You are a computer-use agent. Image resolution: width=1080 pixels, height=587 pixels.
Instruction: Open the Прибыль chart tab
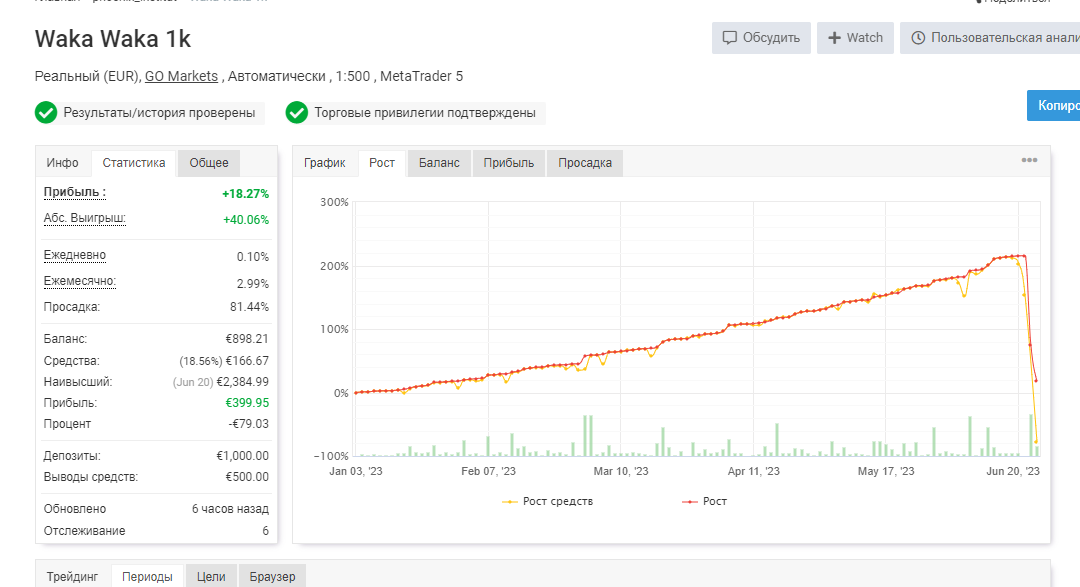coord(508,163)
